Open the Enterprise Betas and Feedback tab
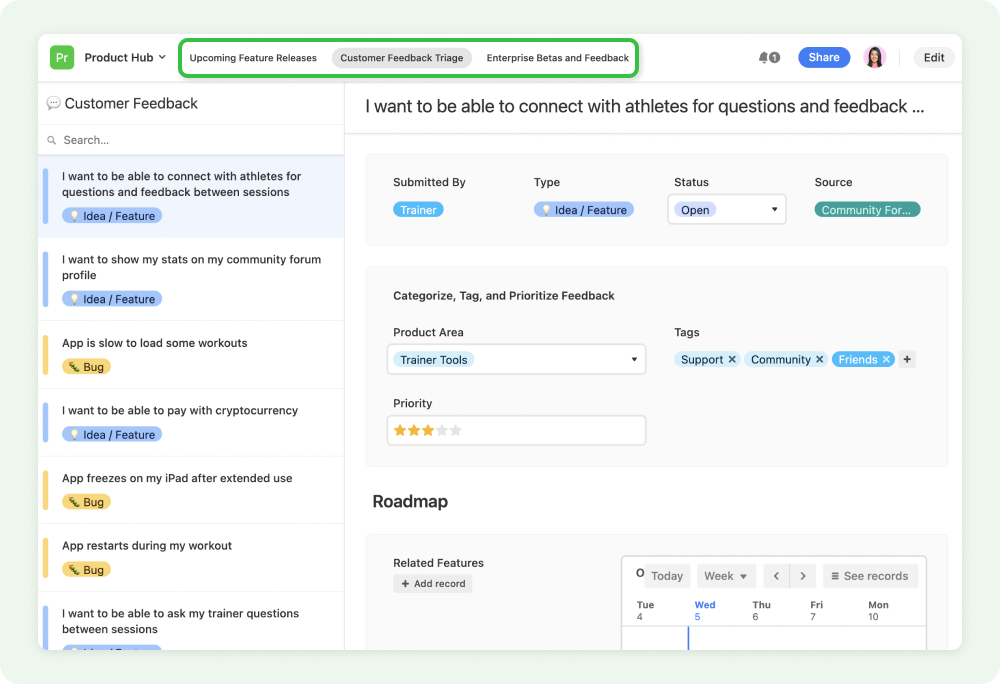Viewport: 1000px width, 684px height. coord(557,57)
